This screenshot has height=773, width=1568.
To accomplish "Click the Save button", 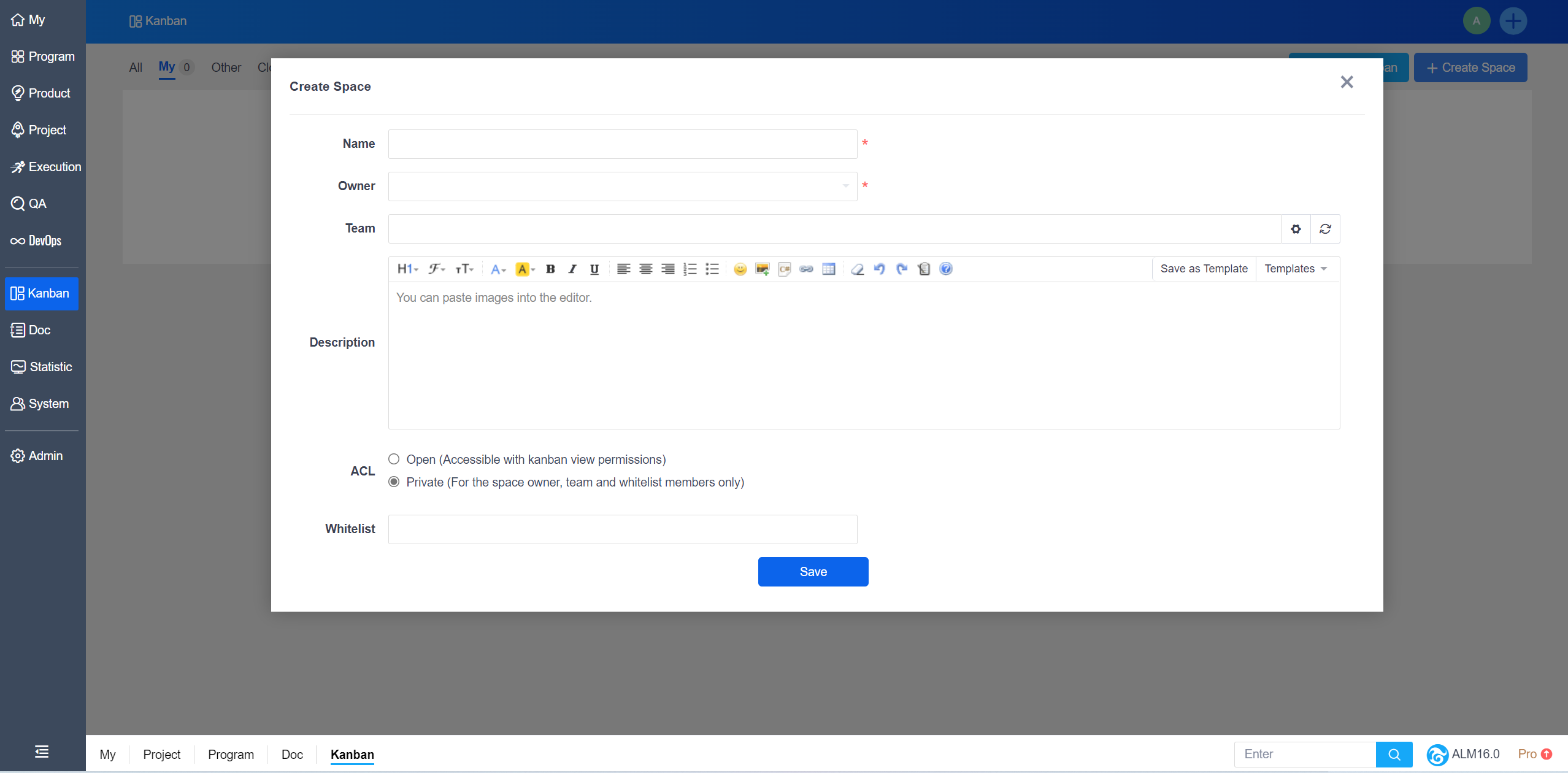I will click(813, 571).
